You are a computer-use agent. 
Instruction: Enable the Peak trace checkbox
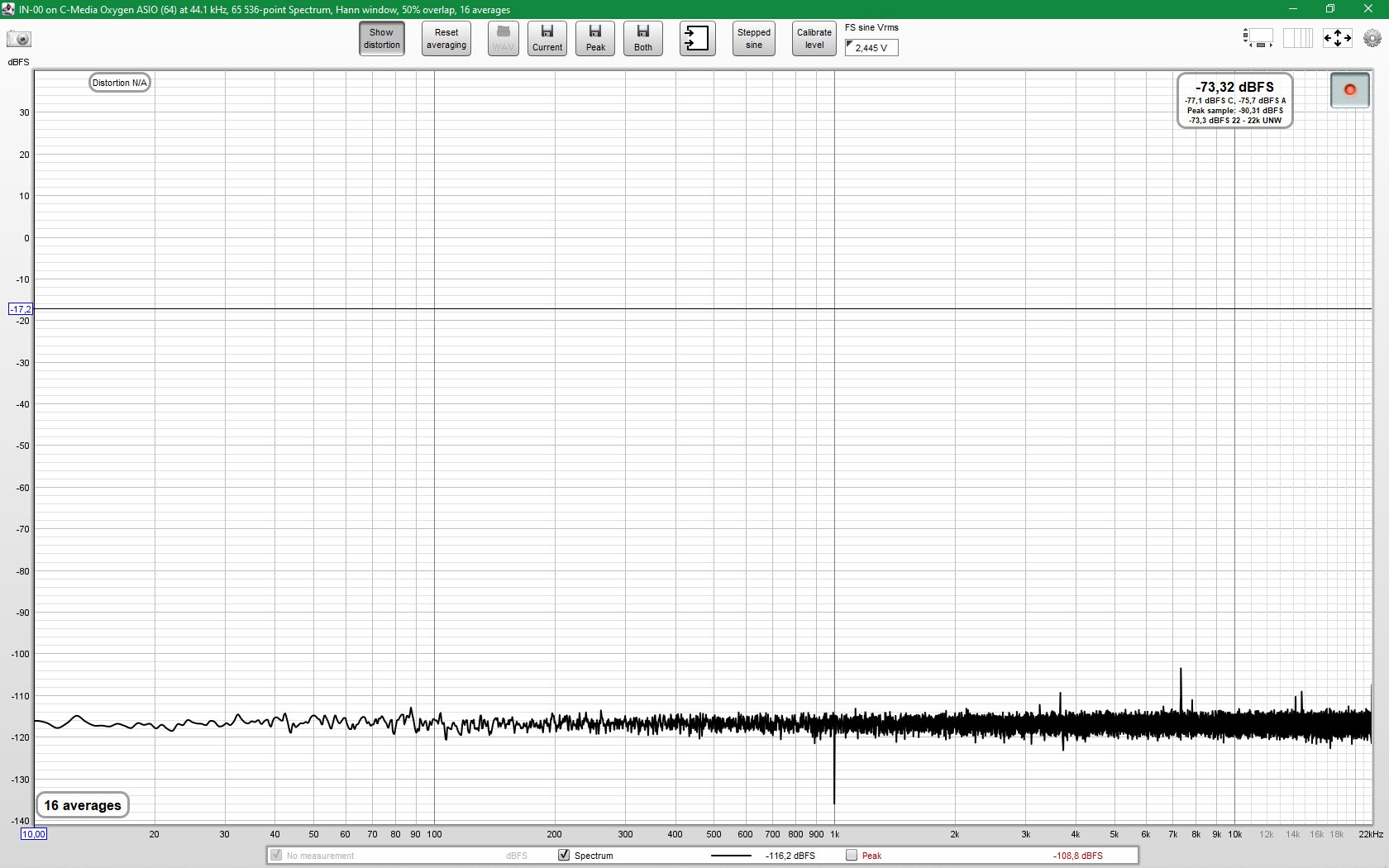852,855
